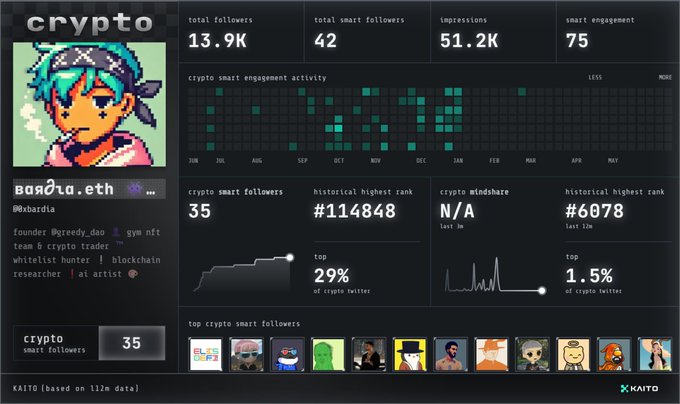Screen dimensions: 680x404
Task: Open the orange hooded character avatar
Action: 614,355
